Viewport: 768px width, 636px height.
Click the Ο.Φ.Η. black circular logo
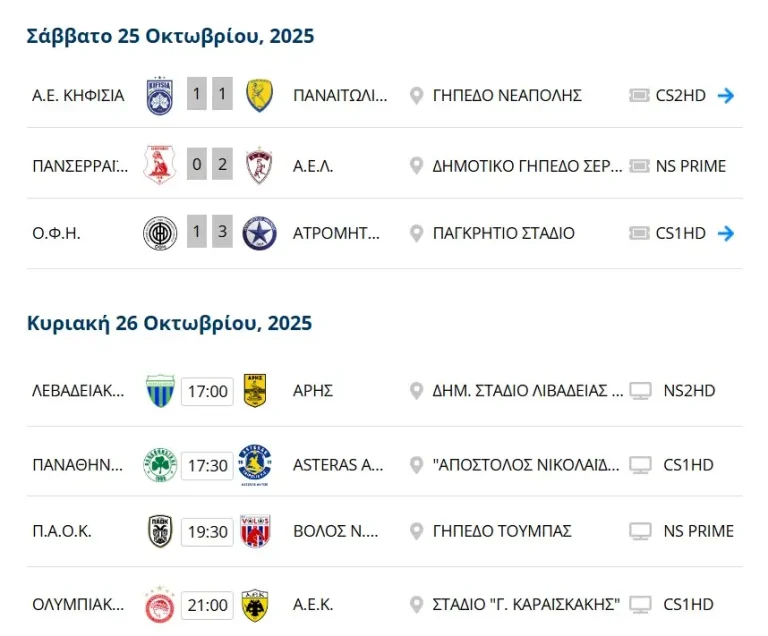[x=160, y=234]
